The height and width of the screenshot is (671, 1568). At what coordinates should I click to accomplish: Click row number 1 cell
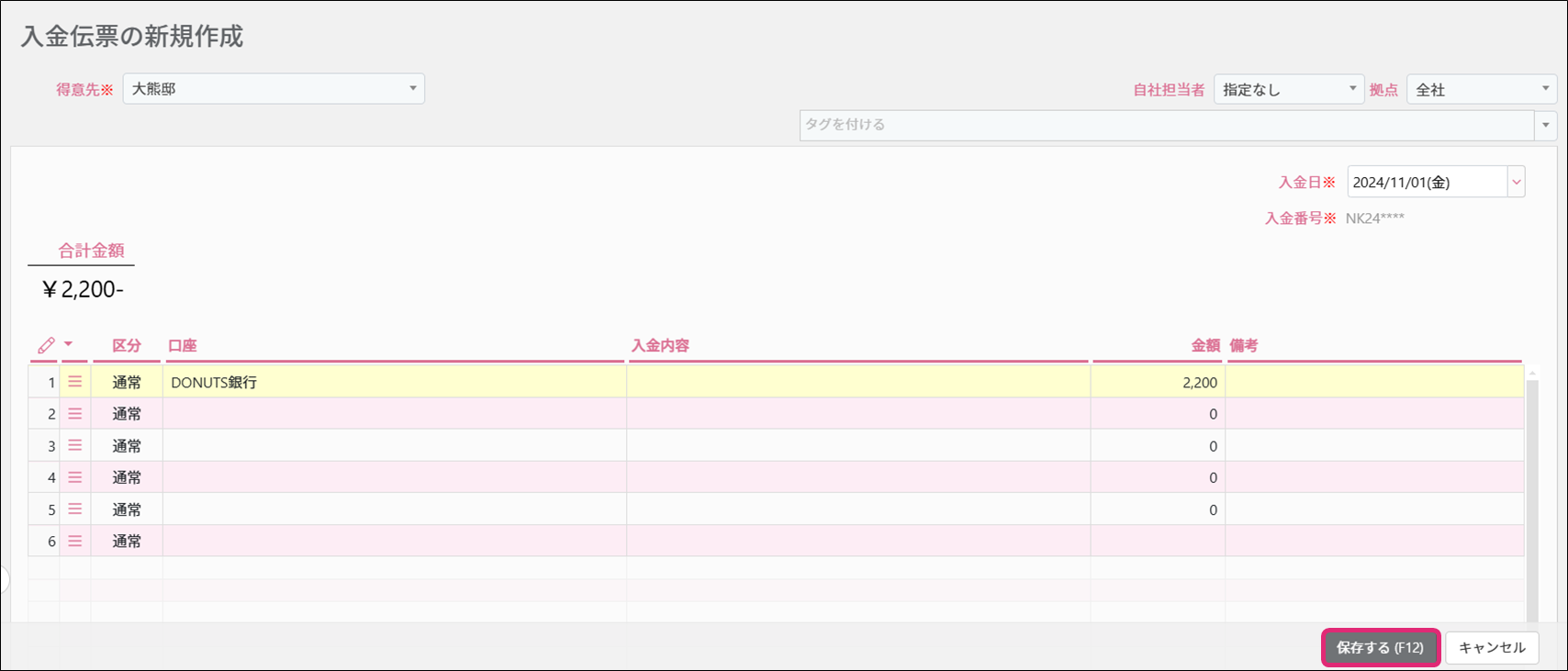[x=44, y=382]
